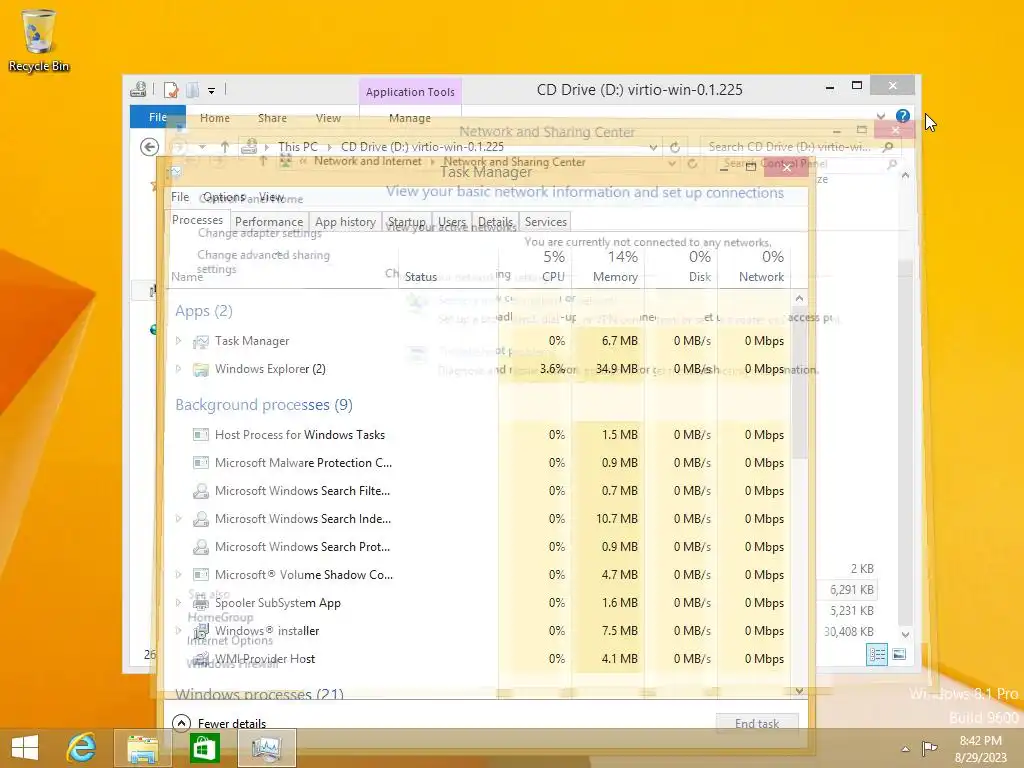The height and width of the screenshot is (768, 1024).
Task: Switch to the Services tab
Action: (x=545, y=222)
